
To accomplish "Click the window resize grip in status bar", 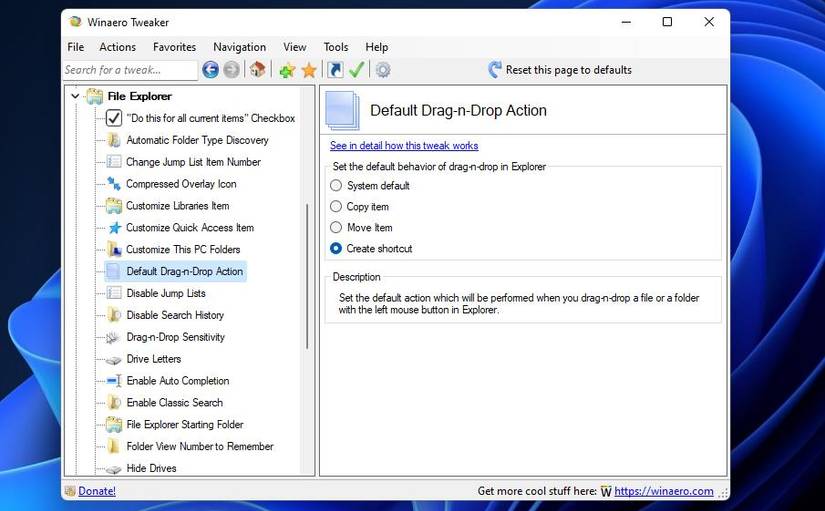I will pyautogui.click(x=723, y=493).
